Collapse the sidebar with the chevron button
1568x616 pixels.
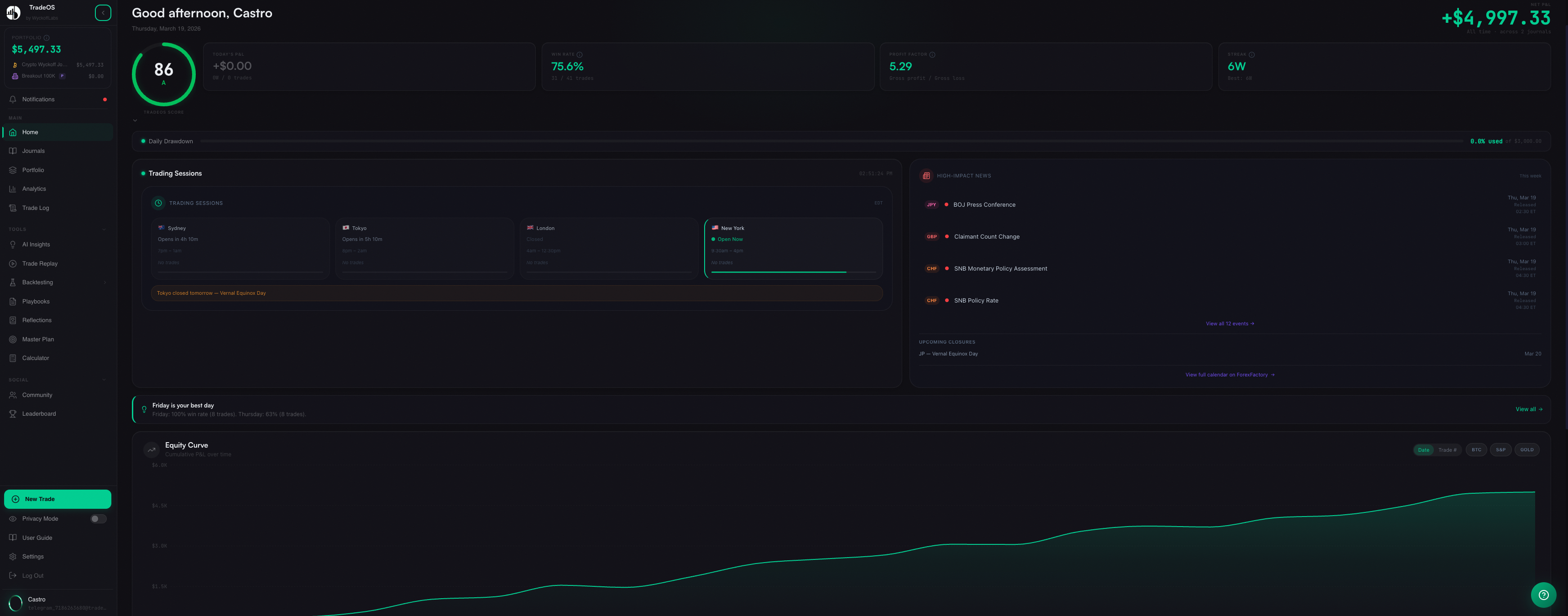pyautogui.click(x=102, y=12)
